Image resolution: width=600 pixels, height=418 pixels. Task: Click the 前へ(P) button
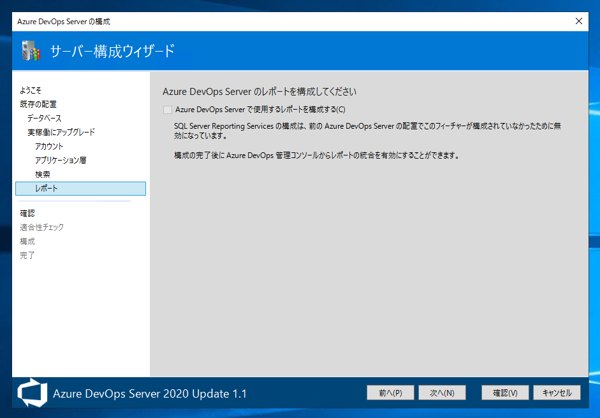390,393
